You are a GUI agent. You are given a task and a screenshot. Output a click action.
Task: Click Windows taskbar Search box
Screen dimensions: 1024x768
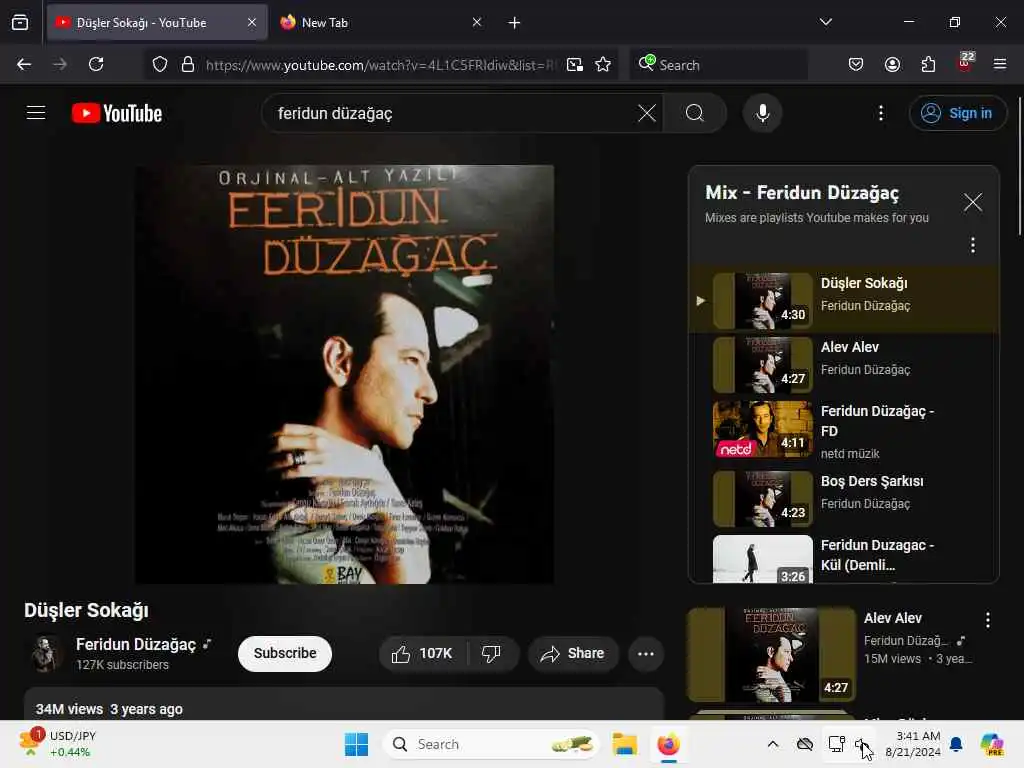[x=491, y=744]
